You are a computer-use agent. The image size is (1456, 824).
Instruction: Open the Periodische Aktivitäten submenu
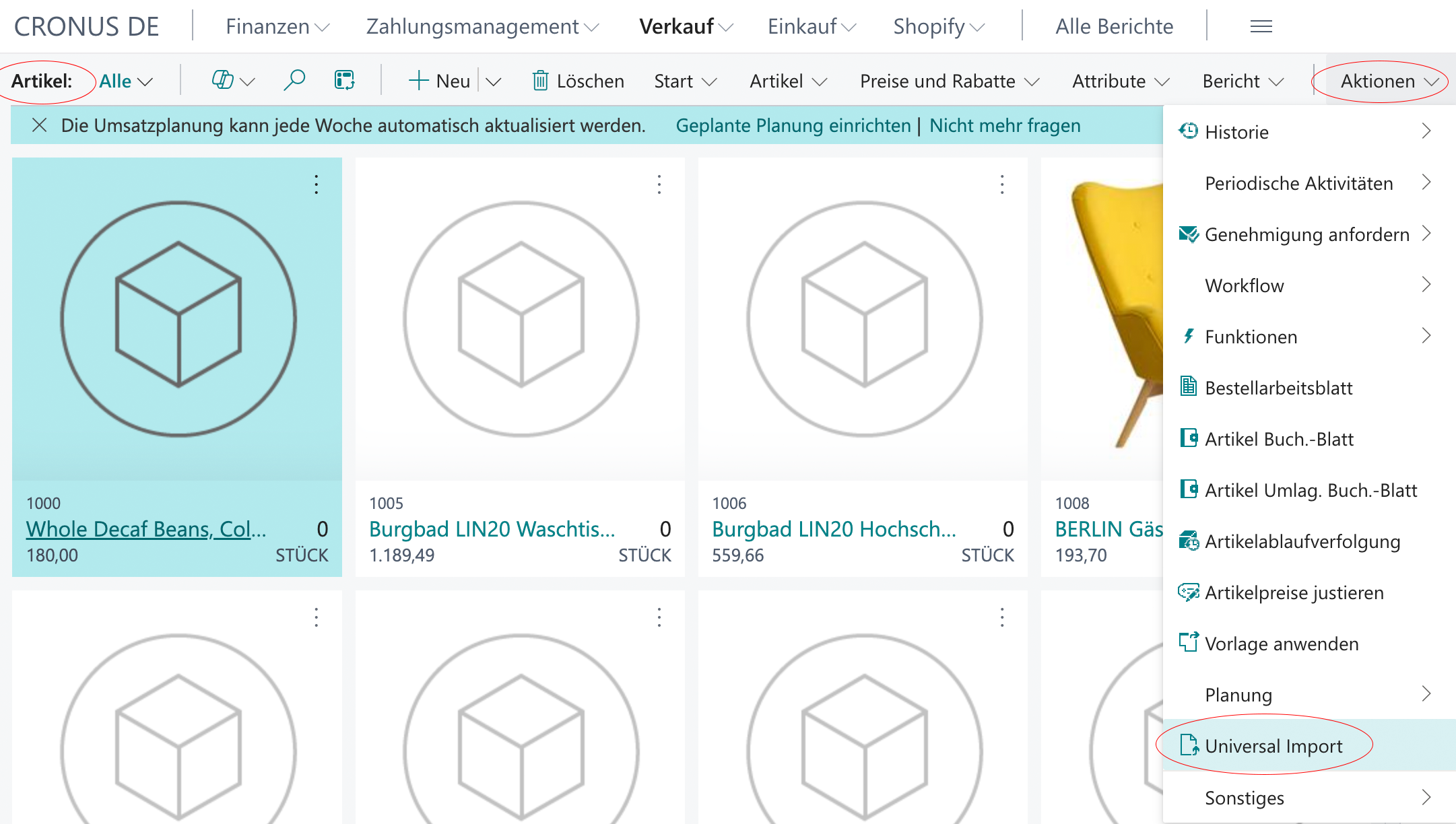pyautogui.click(x=1309, y=183)
